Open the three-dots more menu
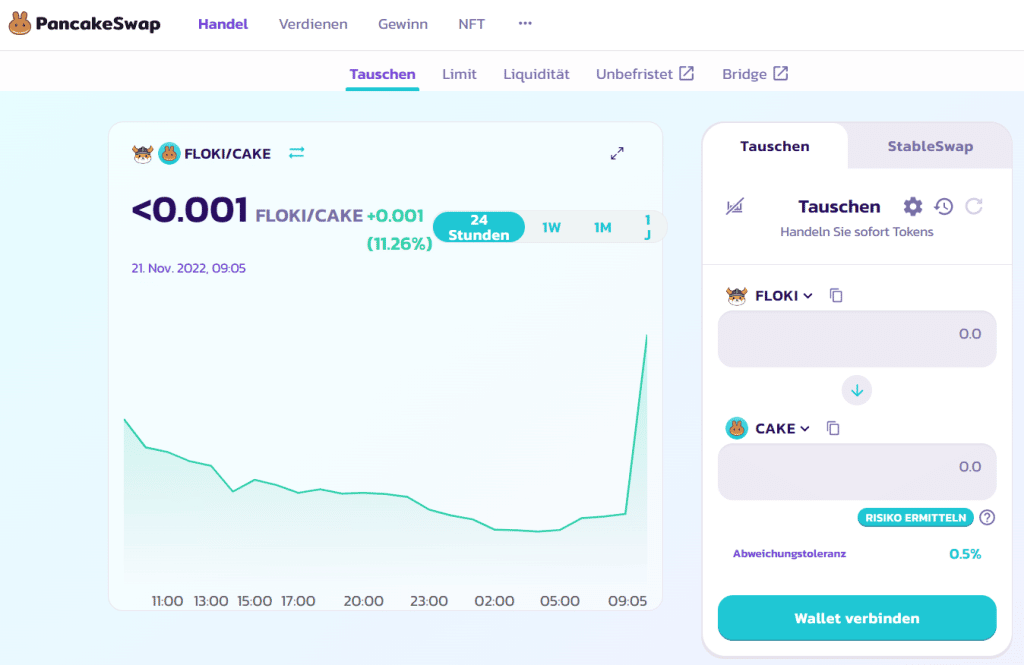The width and height of the screenshot is (1024, 665). coord(525,24)
